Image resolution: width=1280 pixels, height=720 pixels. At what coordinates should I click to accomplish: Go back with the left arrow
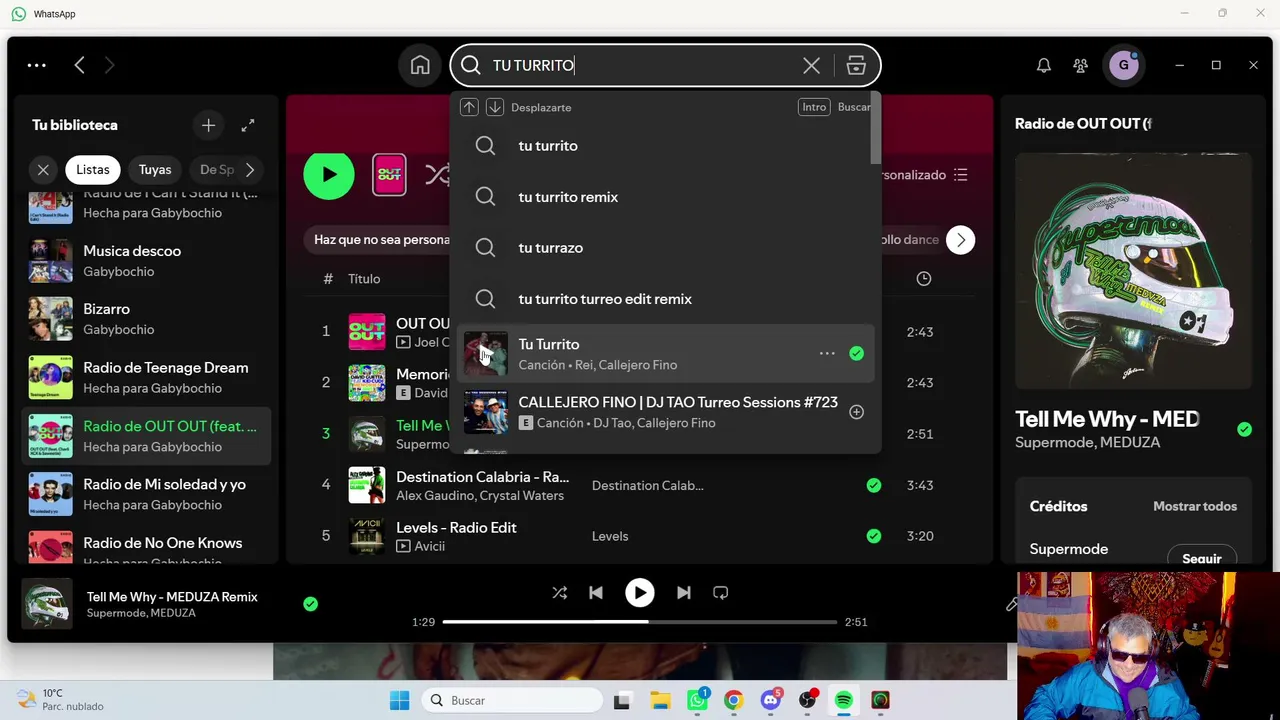click(79, 65)
